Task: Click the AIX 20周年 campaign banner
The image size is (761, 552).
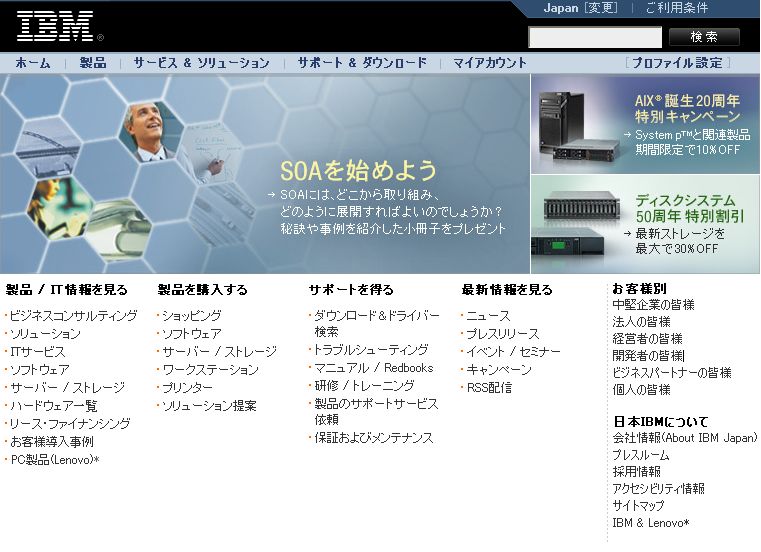Action: 645,124
